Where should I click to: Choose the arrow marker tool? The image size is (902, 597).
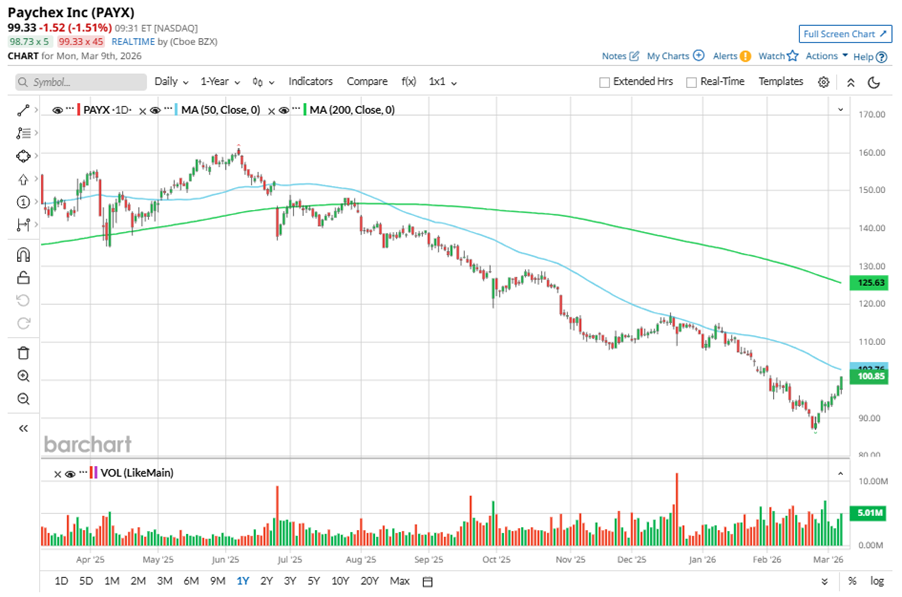tap(23, 179)
